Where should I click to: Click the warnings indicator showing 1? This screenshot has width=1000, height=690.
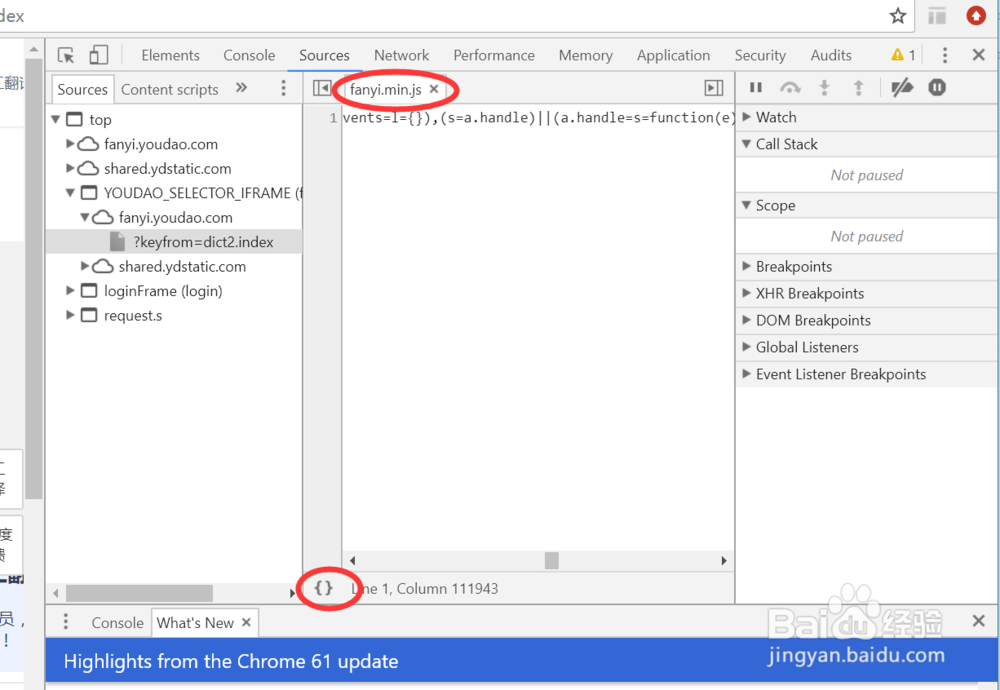tap(901, 55)
